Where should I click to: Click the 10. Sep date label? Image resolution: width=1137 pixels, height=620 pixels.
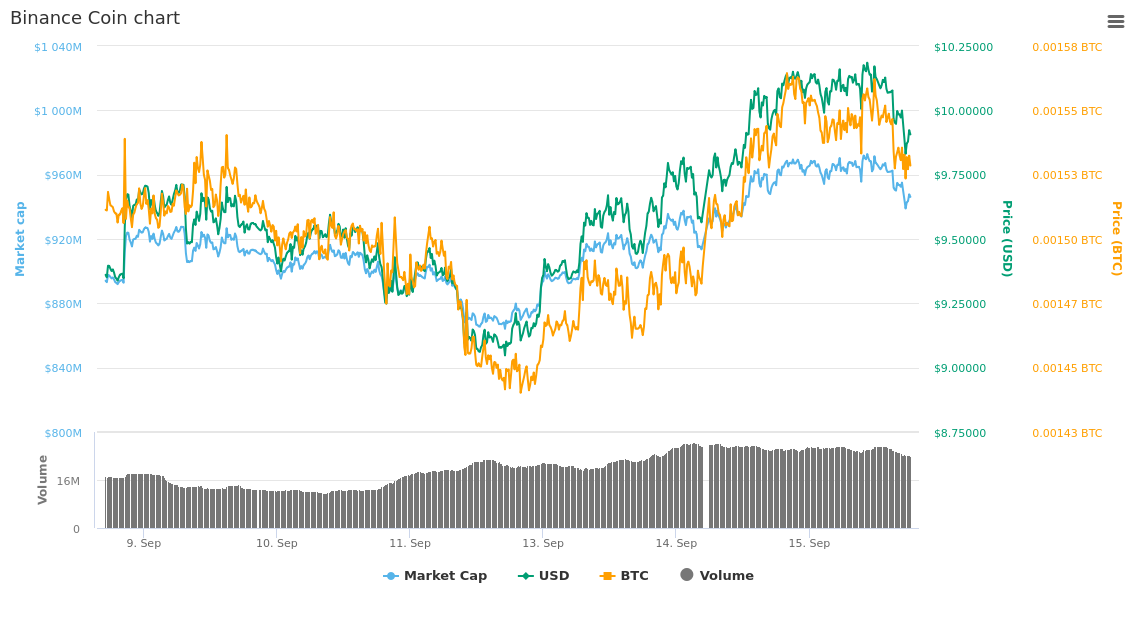pos(276,543)
